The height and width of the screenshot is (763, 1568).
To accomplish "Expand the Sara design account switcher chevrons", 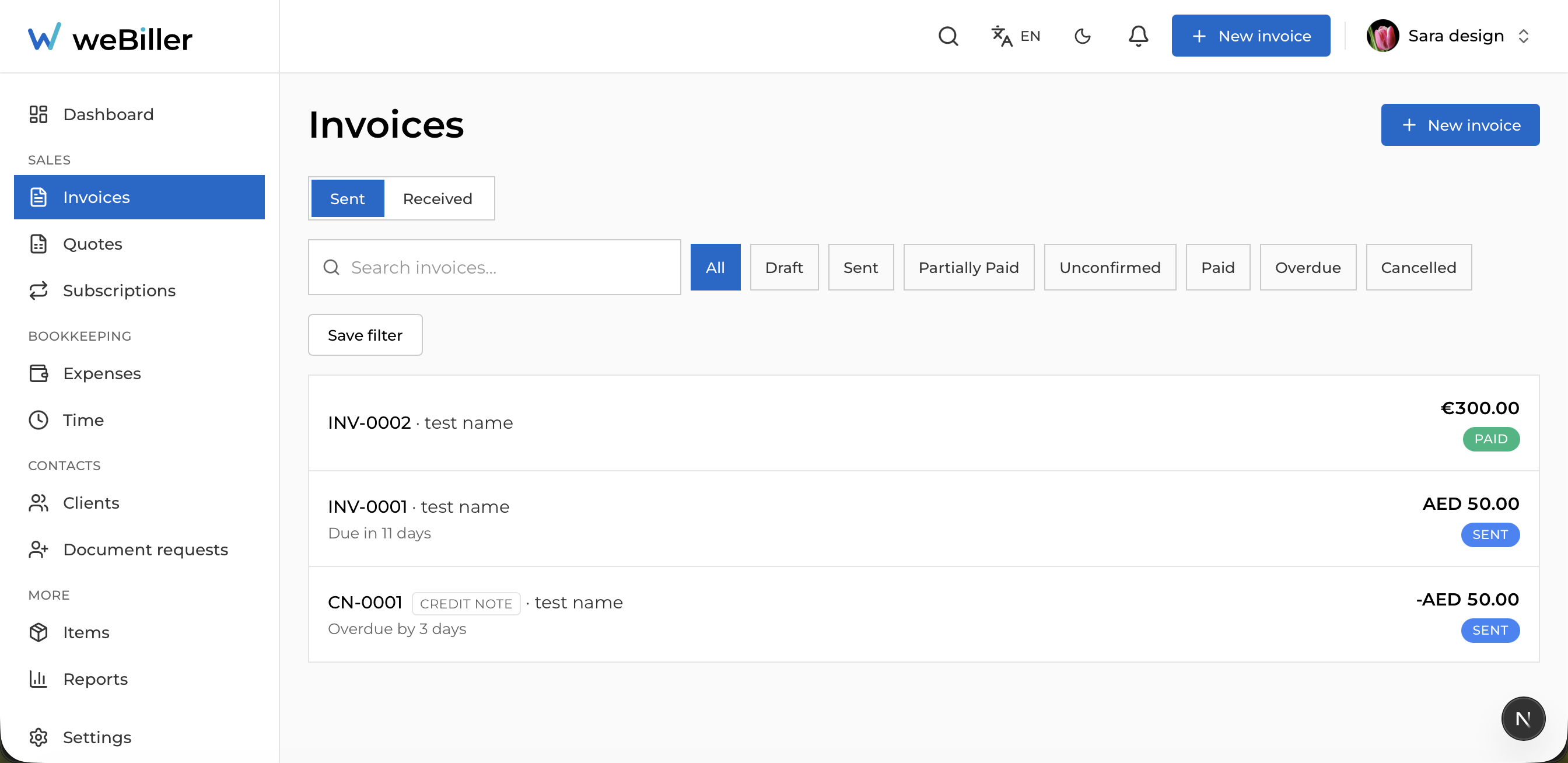I will (x=1523, y=36).
